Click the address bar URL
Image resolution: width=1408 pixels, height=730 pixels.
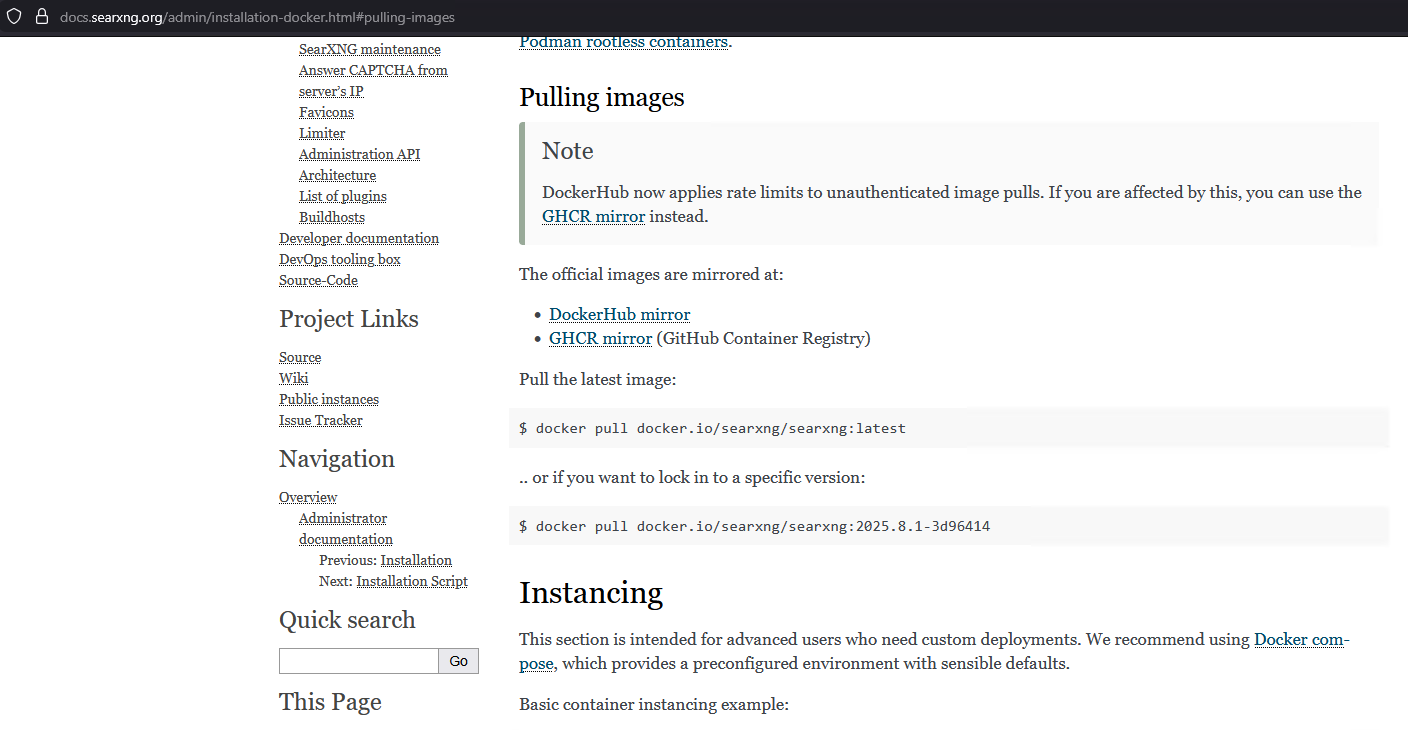coord(258,17)
